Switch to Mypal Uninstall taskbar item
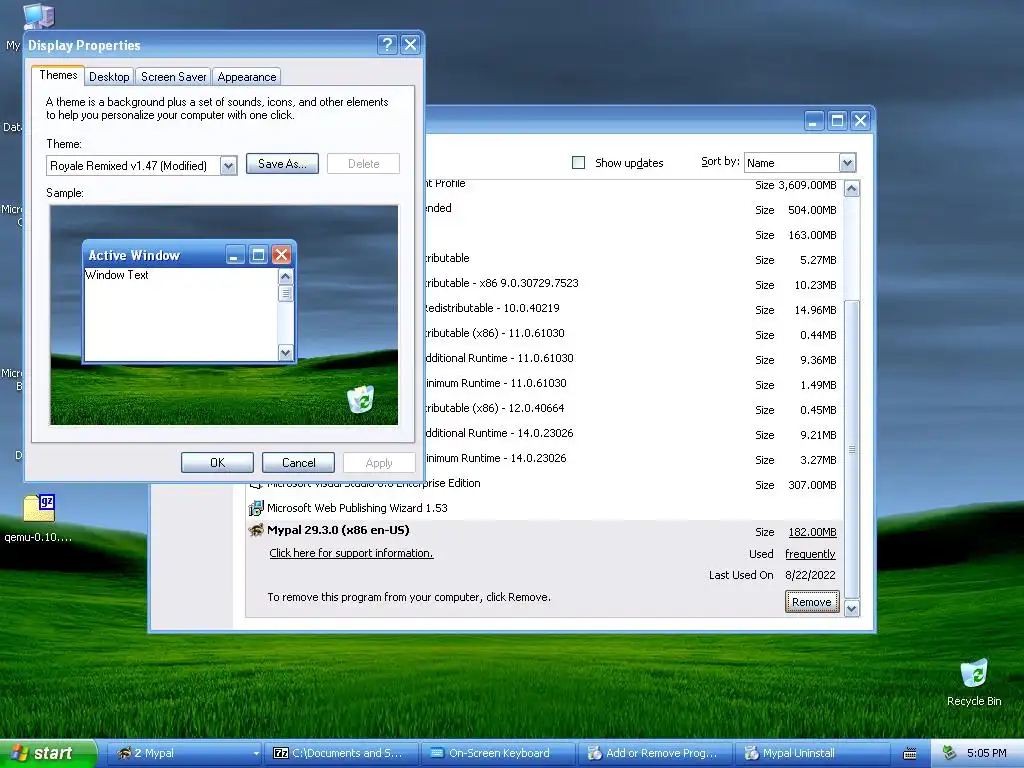Viewport: 1024px width, 768px height. pyautogui.click(x=812, y=753)
